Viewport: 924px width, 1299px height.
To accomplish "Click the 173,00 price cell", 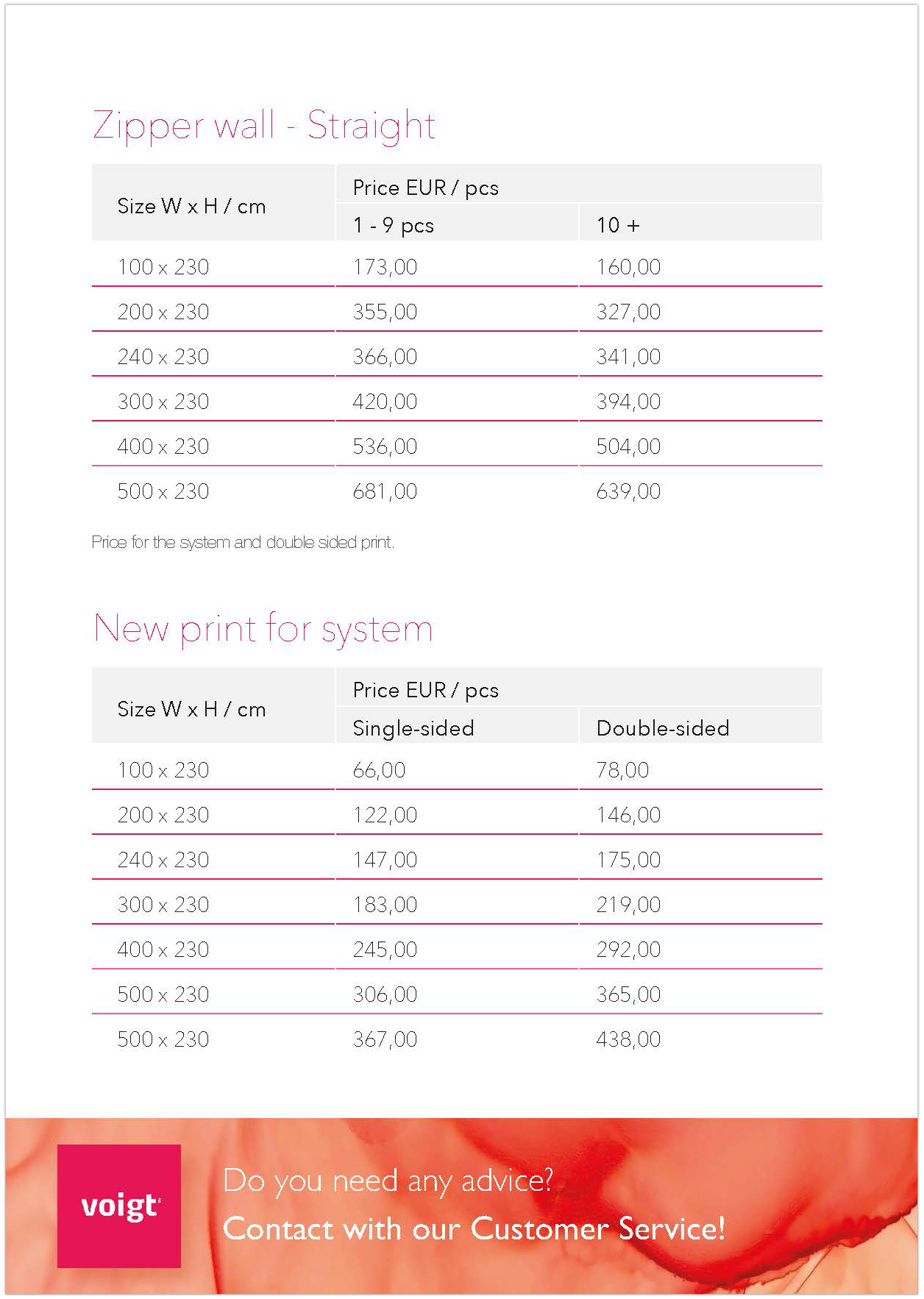I will tap(385, 267).
